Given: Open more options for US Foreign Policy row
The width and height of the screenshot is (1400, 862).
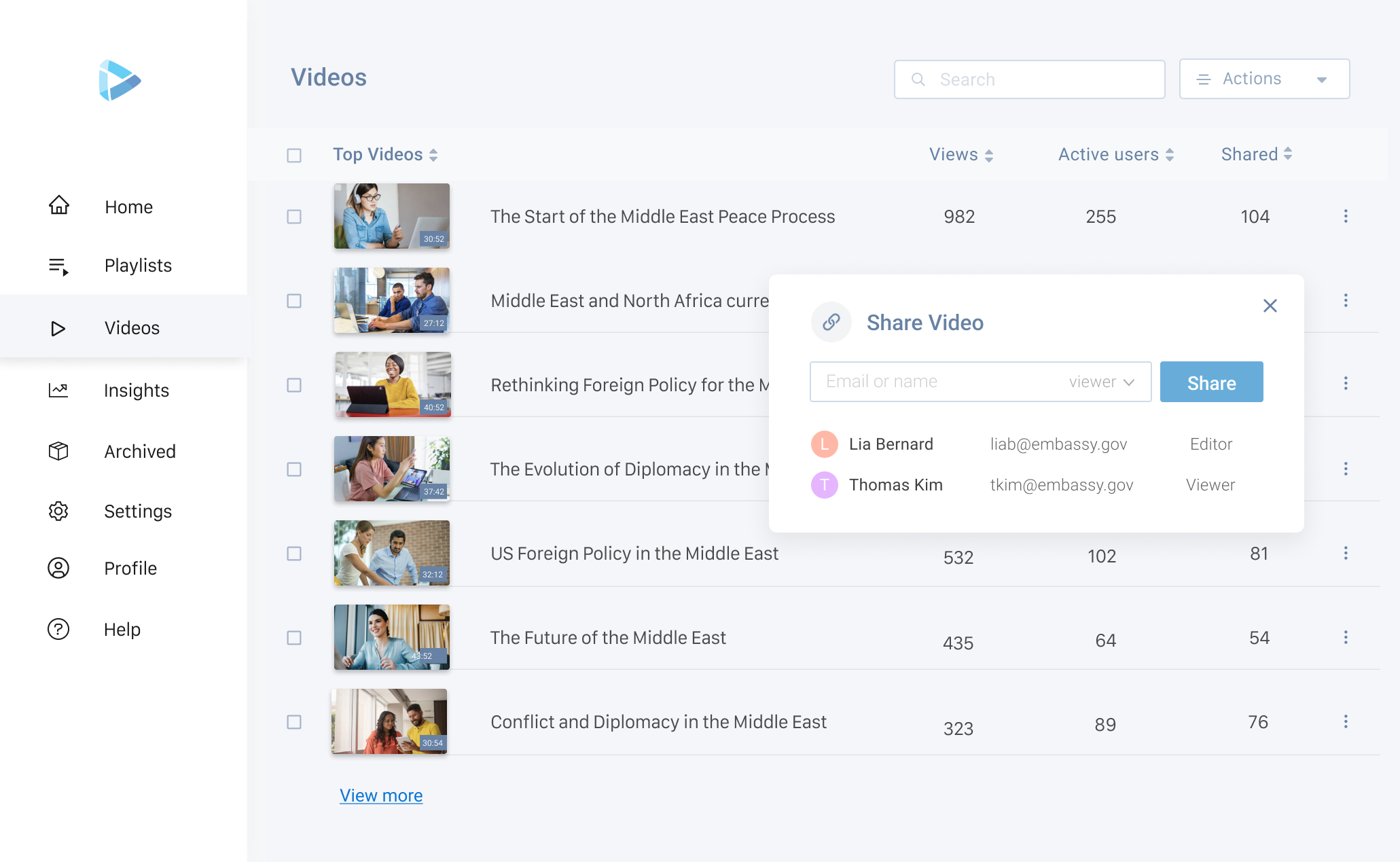Looking at the screenshot, I should click(1346, 553).
